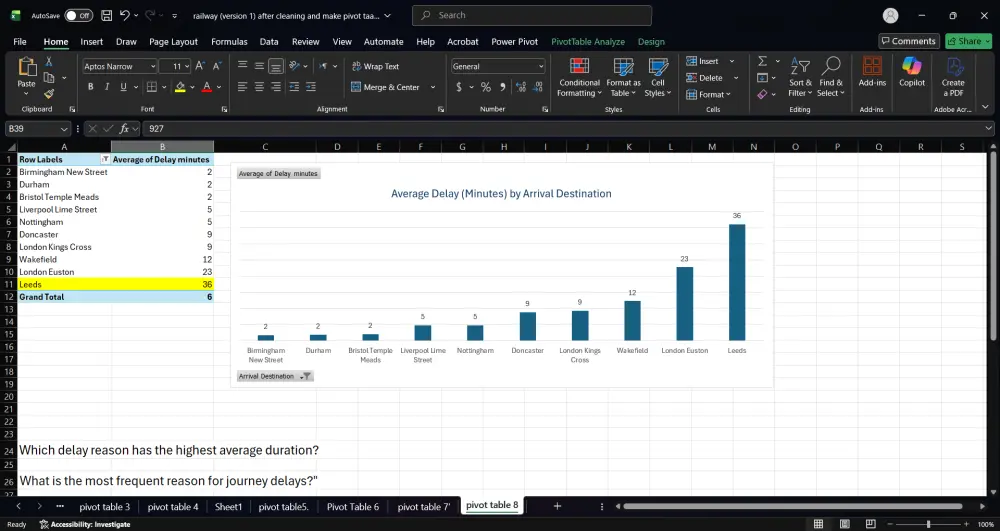Open Sort & Filter menu

point(800,77)
